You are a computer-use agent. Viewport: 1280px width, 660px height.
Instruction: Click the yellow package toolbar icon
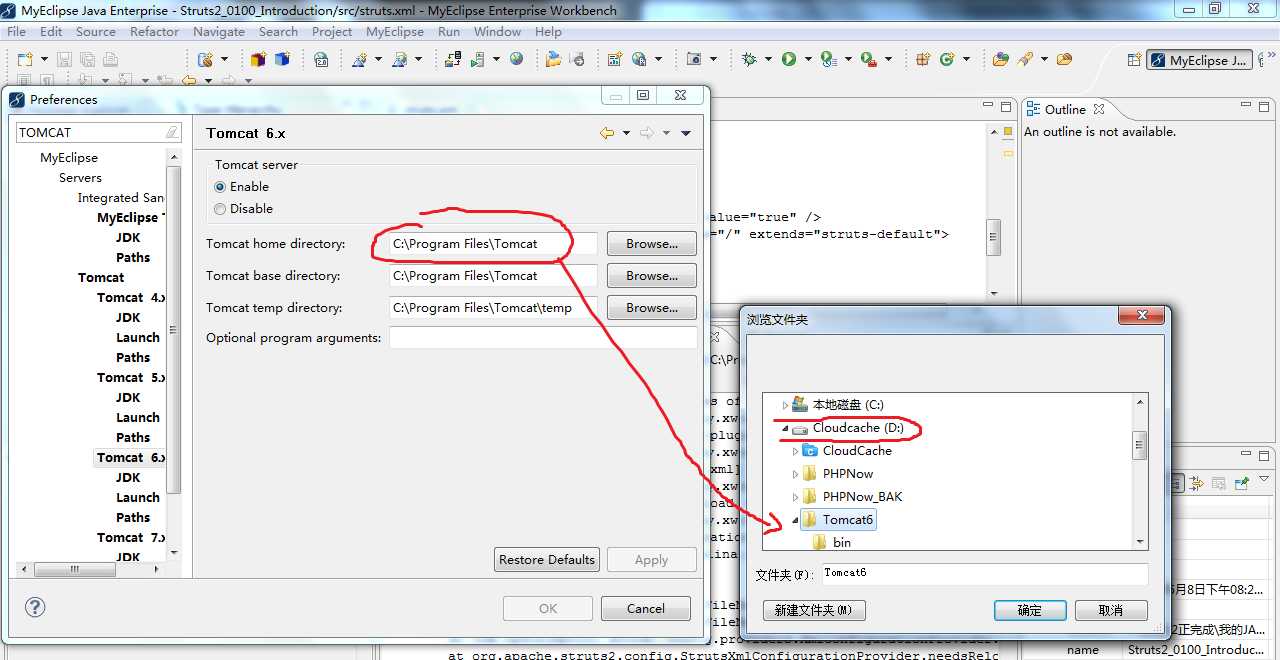coord(259,60)
